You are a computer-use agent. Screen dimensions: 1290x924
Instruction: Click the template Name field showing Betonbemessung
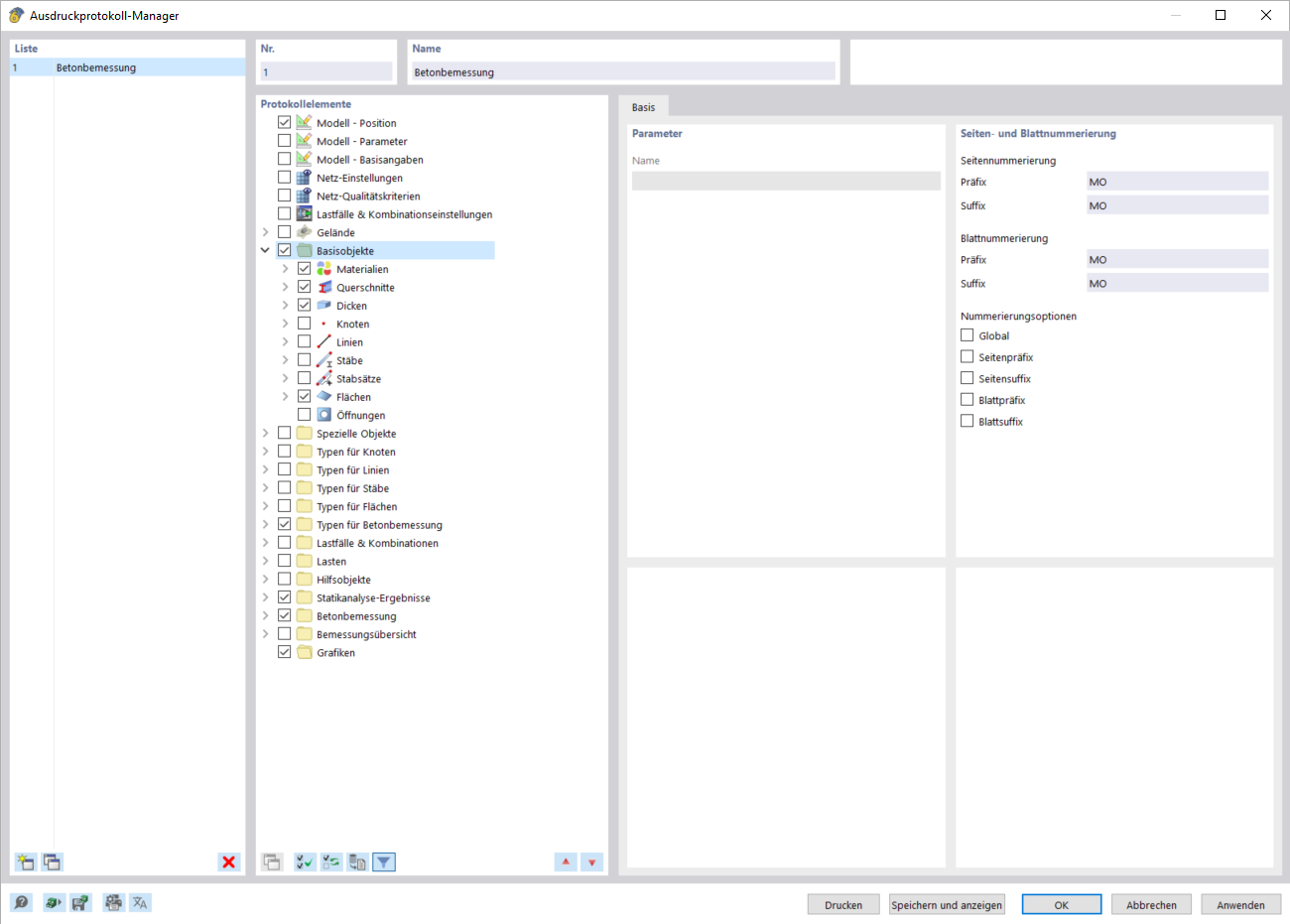[x=623, y=71]
